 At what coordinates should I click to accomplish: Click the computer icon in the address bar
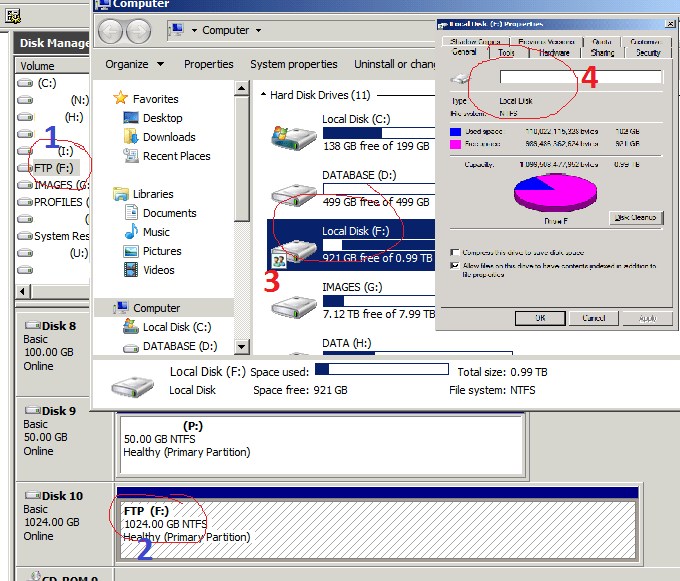tap(177, 30)
